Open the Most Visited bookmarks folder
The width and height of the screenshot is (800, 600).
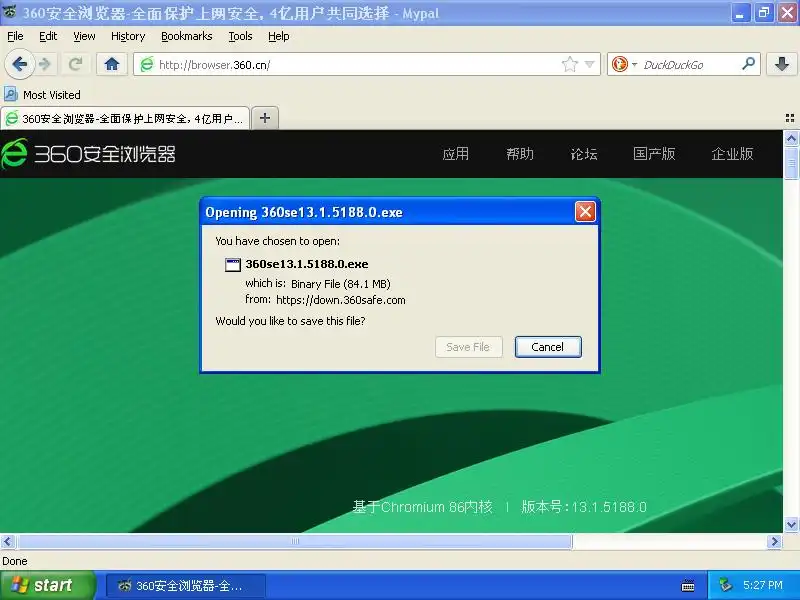(42, 95)
